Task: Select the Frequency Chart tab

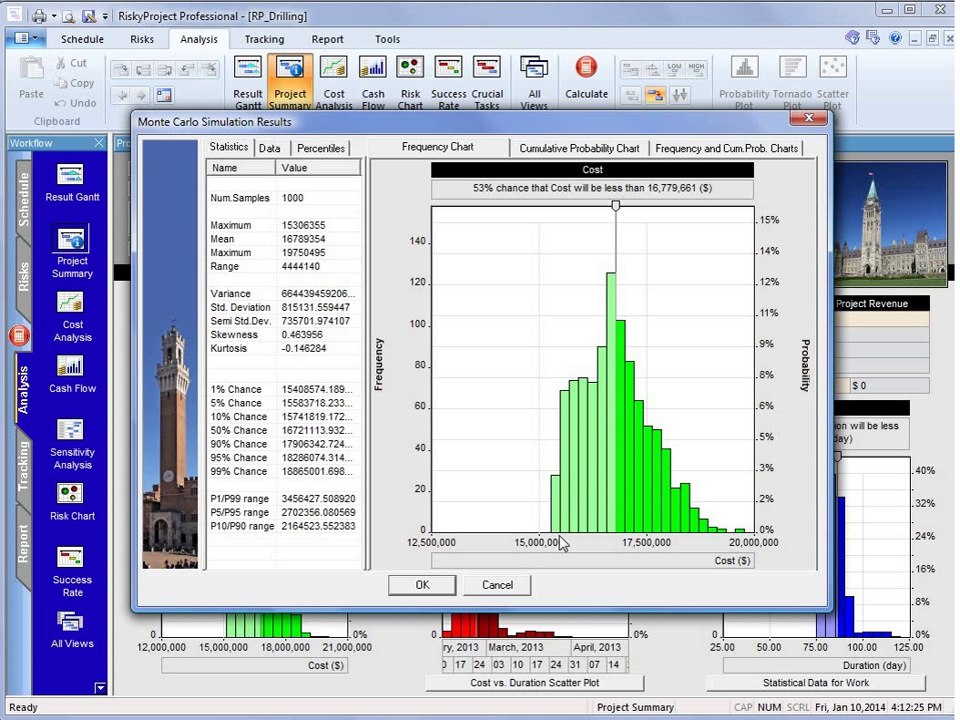Action: coord(438,147)
